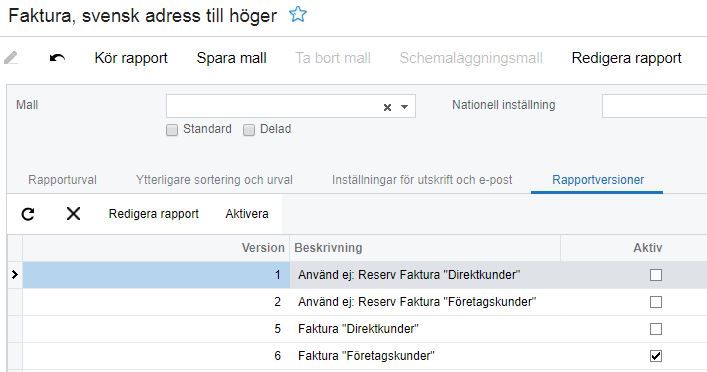Click the undo arrow icon in toolbar
Viewport: 707px width, 372px height.
click(x=57, y=58)
